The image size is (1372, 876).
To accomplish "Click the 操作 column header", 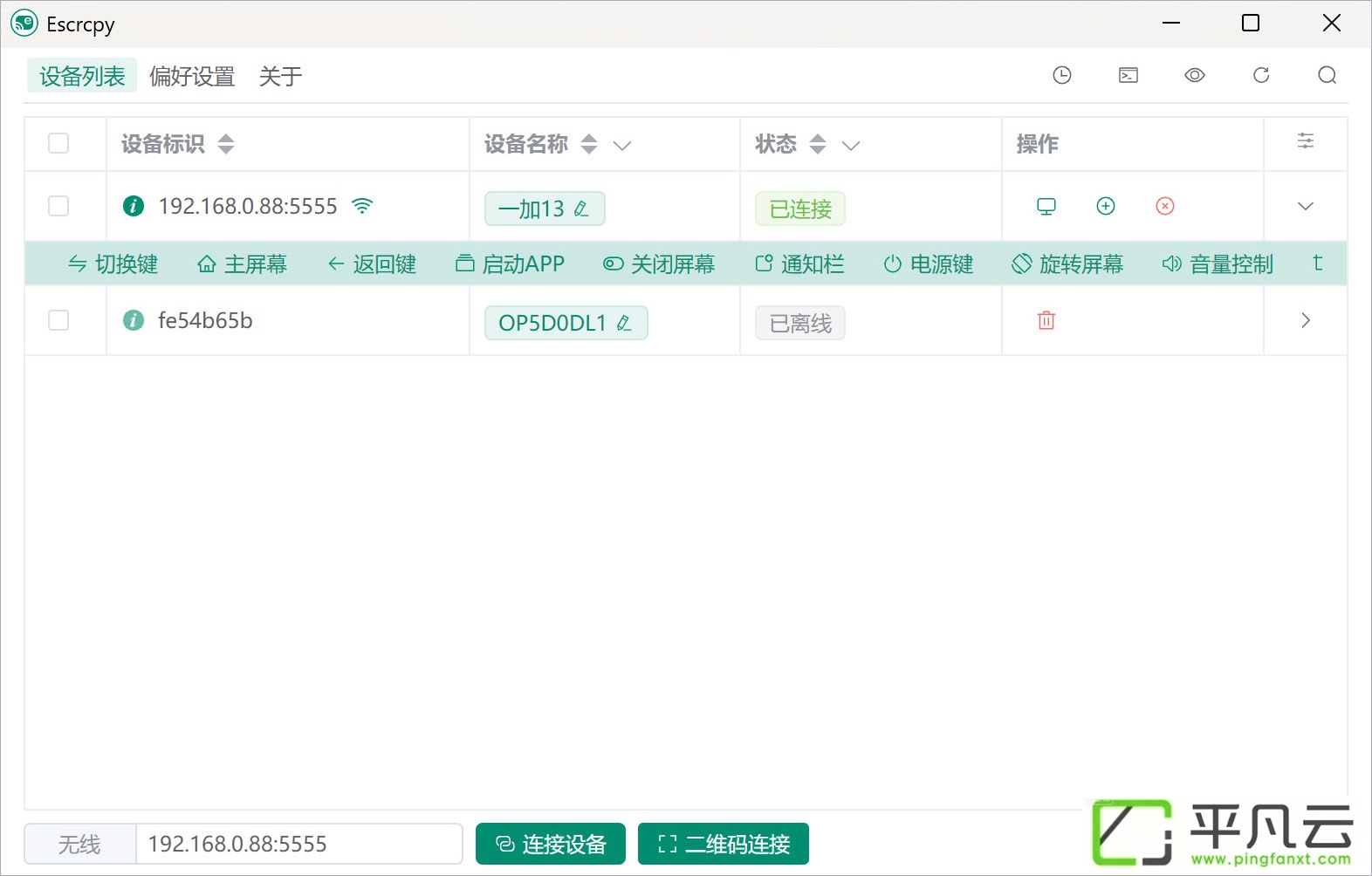I will pyautogui.click(x=1037, y=144).
